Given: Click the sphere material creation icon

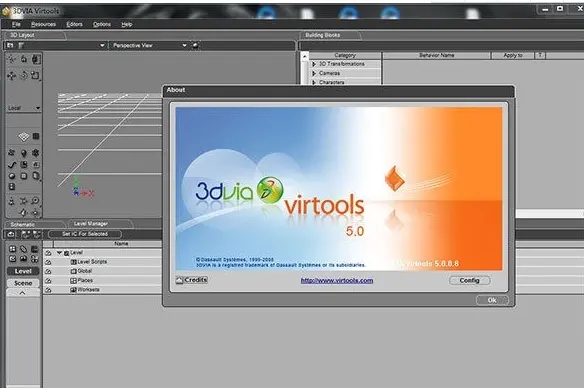Looking at the screenshot, I should click(12, 176).
